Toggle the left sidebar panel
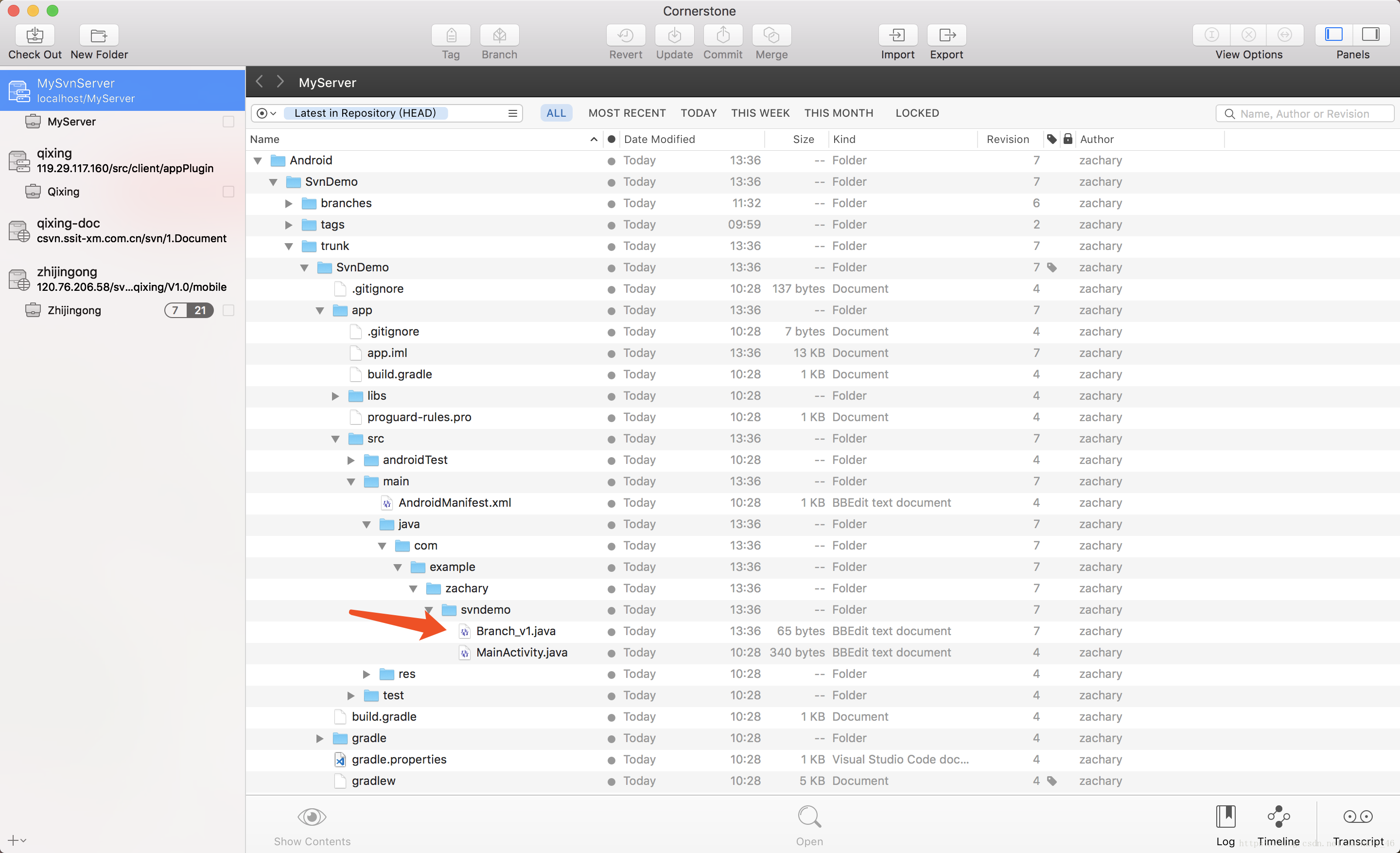The width and height of the screenshot is (1400, 853). pyautogui.click(x=1334, y=35)
